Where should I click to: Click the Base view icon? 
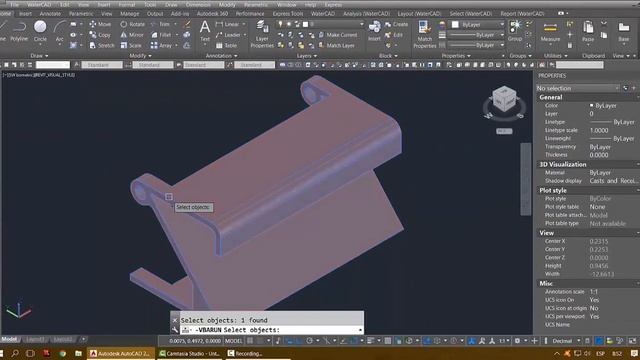(624, 31)
